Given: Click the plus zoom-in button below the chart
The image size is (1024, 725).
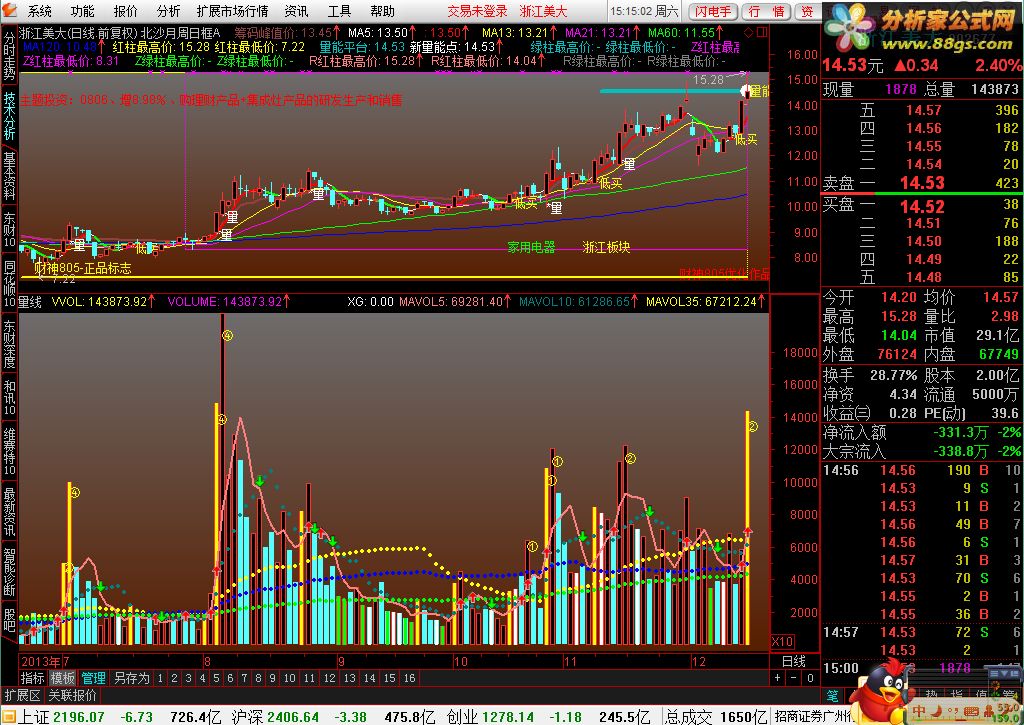Looking at the screenshot, I should pyautogui.click(x=778, y=678).
